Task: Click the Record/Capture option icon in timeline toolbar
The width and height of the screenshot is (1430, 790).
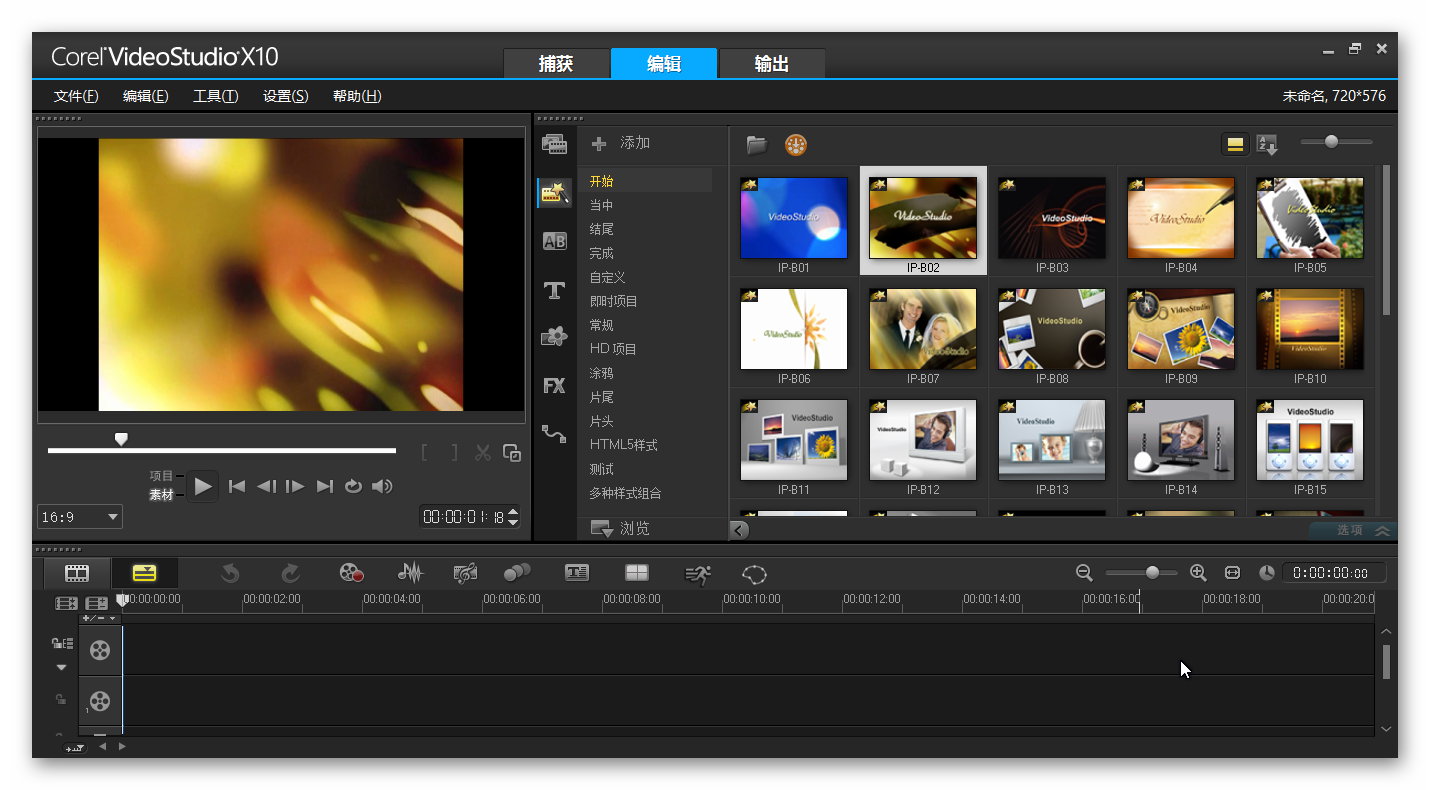Action: click(350, 573)
